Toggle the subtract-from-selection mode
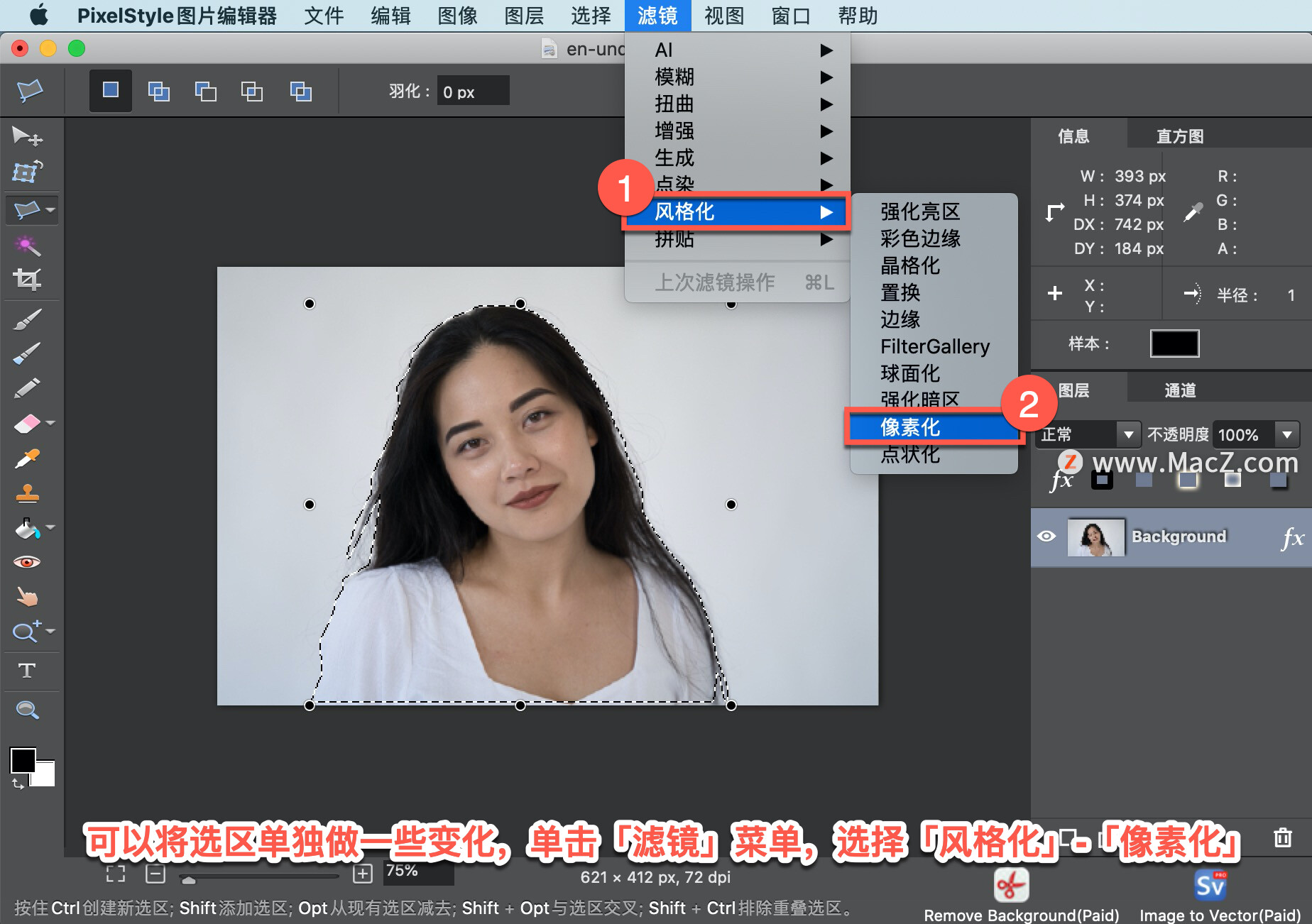Image resolution: width=1312 pixels, height=924 pixels. [x=205, y=91]
